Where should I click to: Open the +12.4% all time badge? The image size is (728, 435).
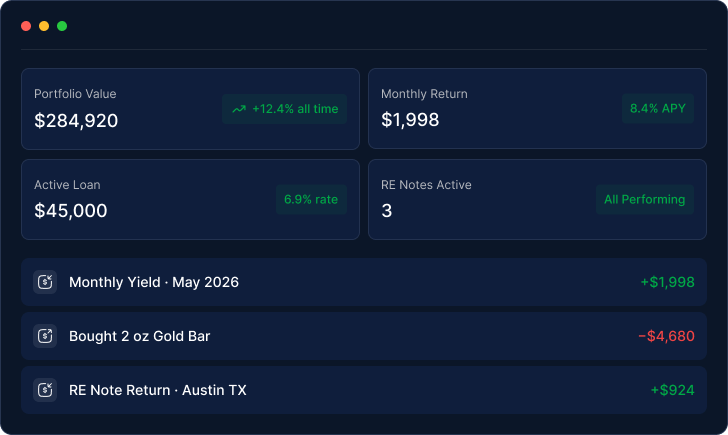pyautogui.click(x=284, y=109)
